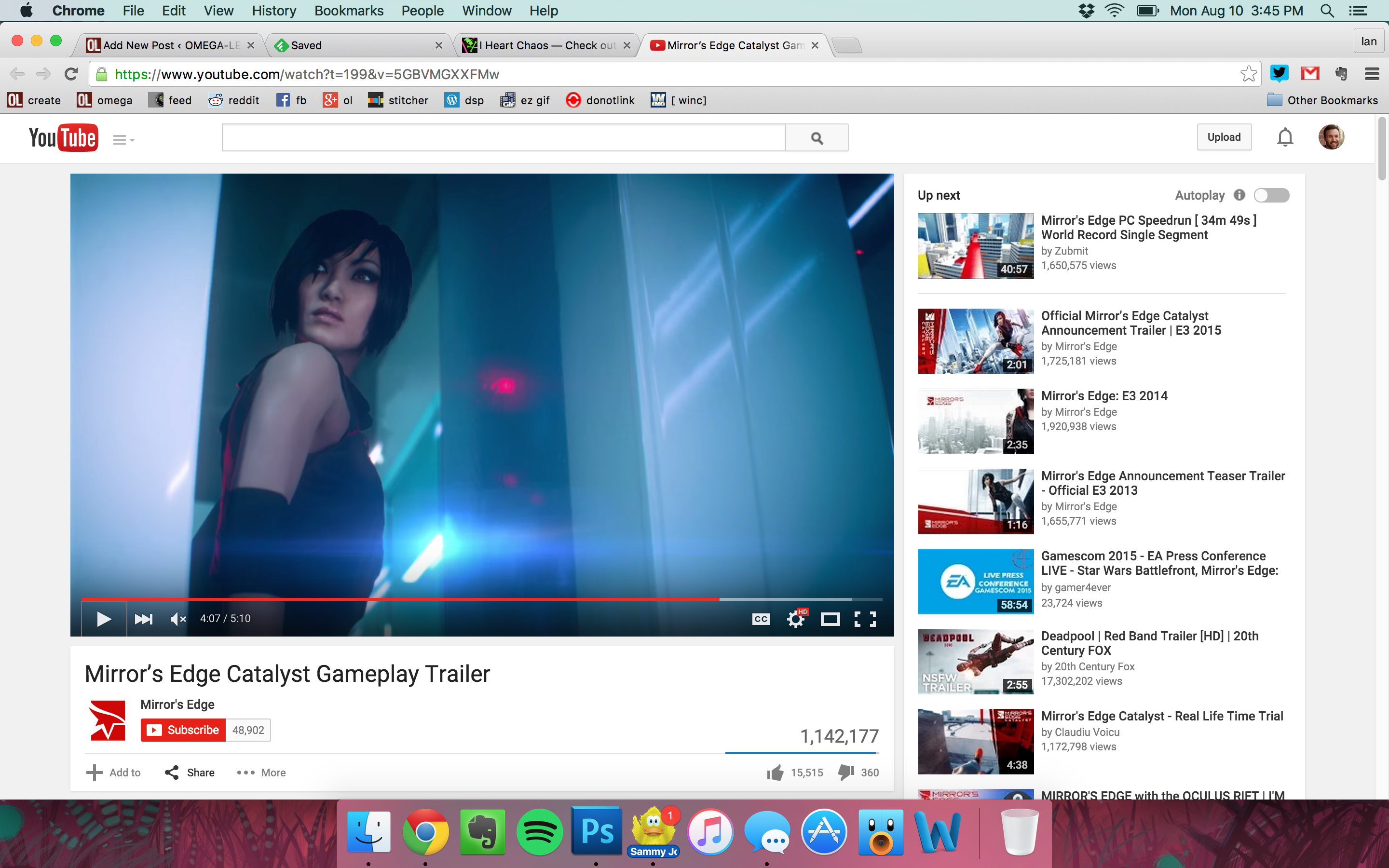Open the Chrome hamburger menu

coord(1372,73)
